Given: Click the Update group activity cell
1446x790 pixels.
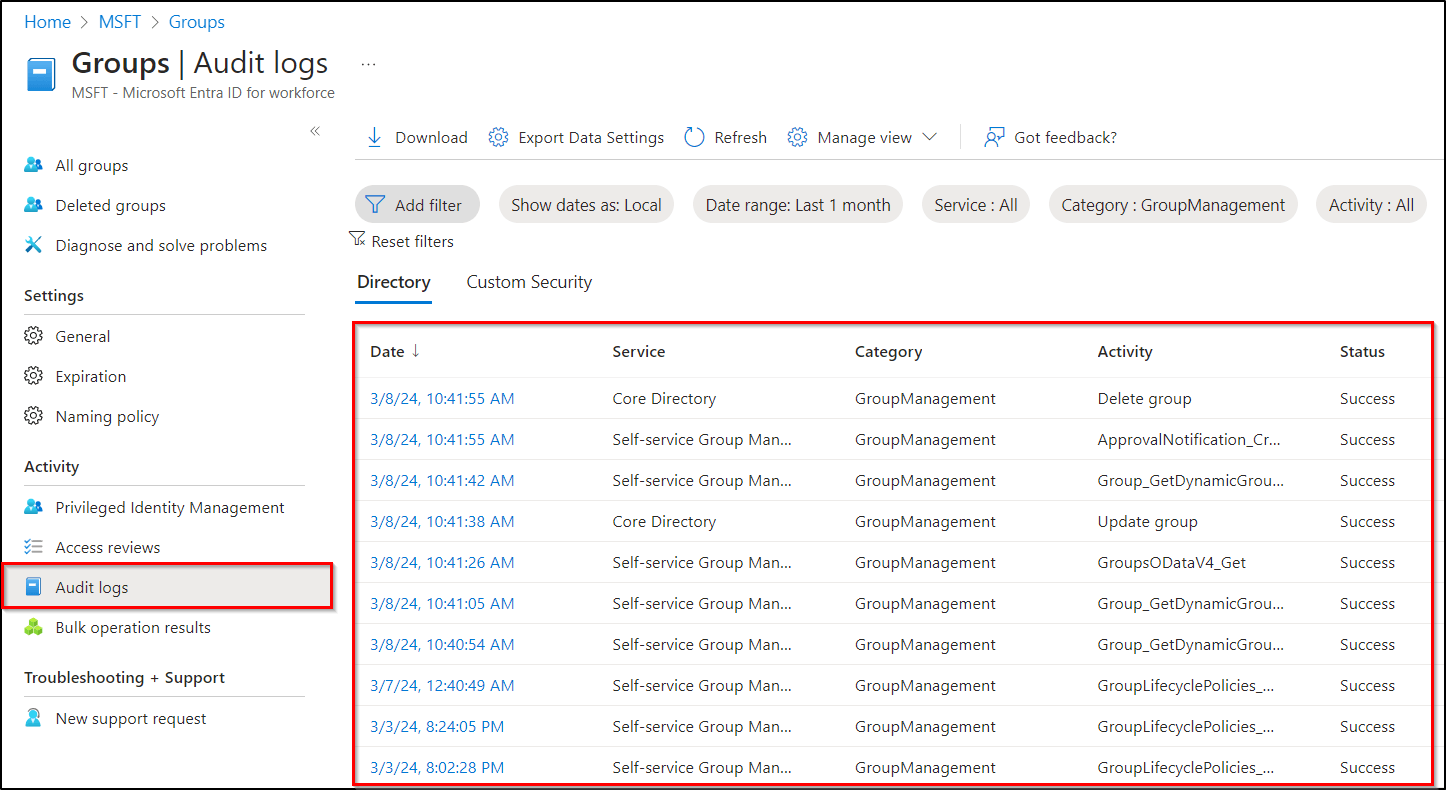Looking at the screenshot, I should (x=1147, y=521).
